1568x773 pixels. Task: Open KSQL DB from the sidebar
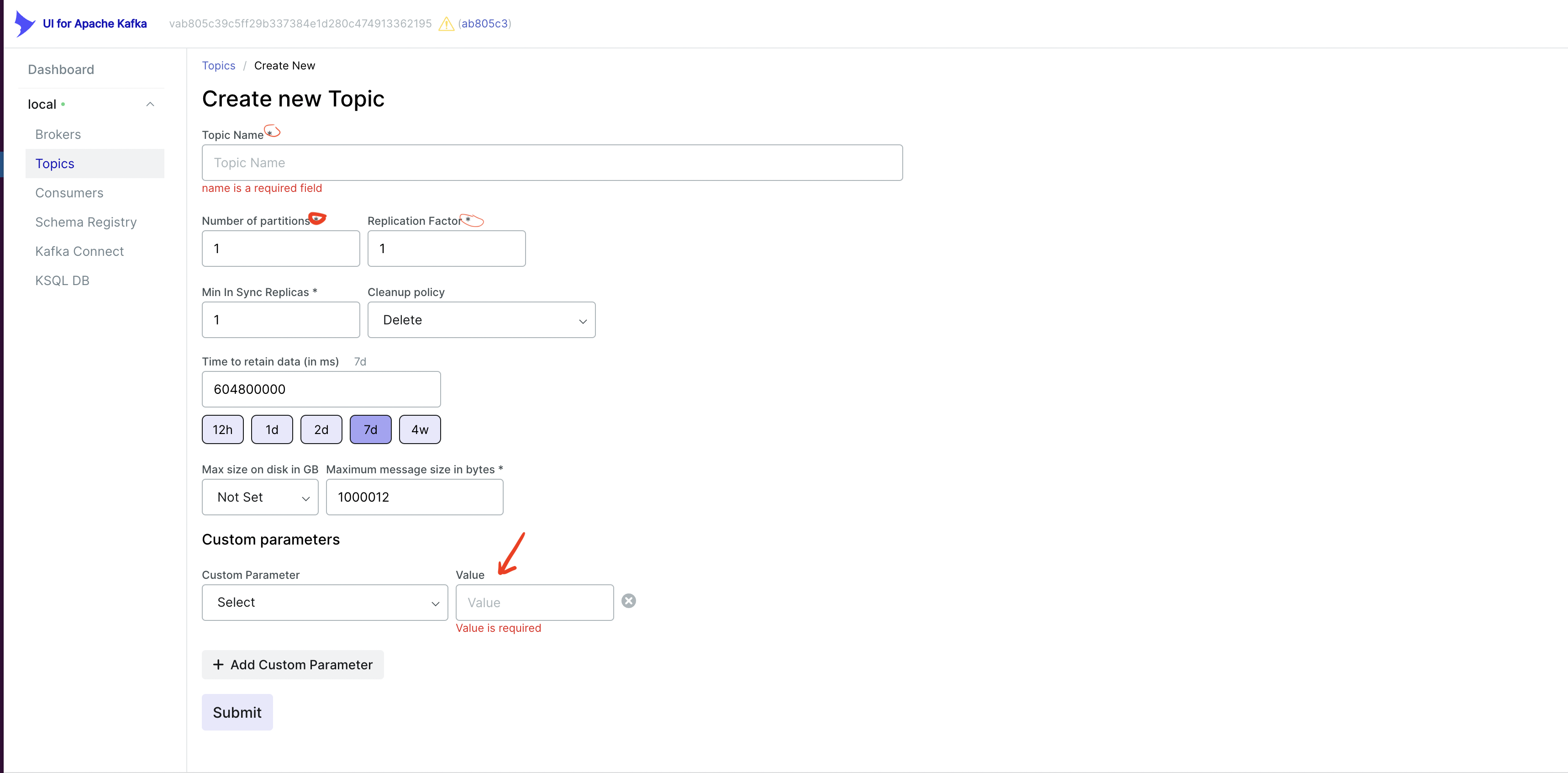[x=62, y=280]
